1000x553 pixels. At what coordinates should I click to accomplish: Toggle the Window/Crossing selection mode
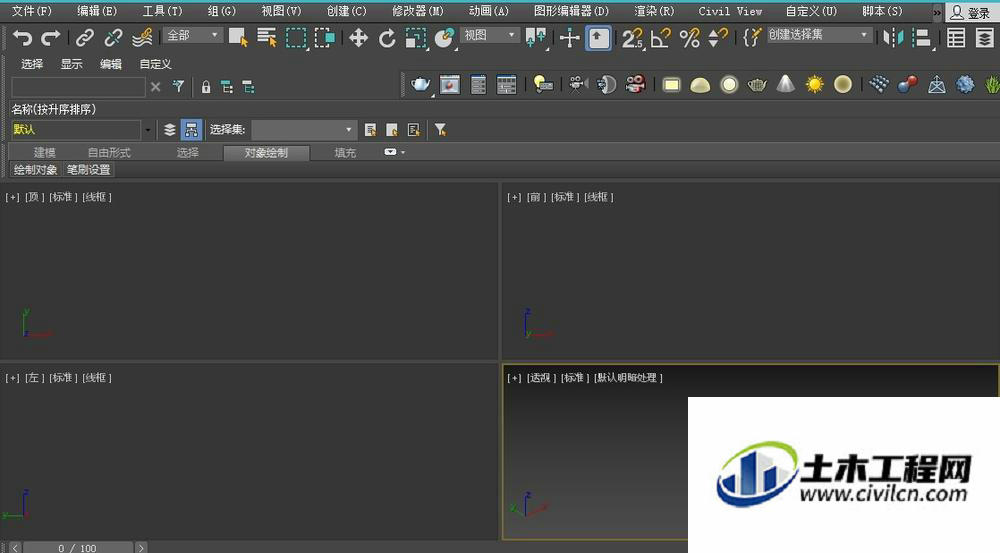[x=325, y=38]
